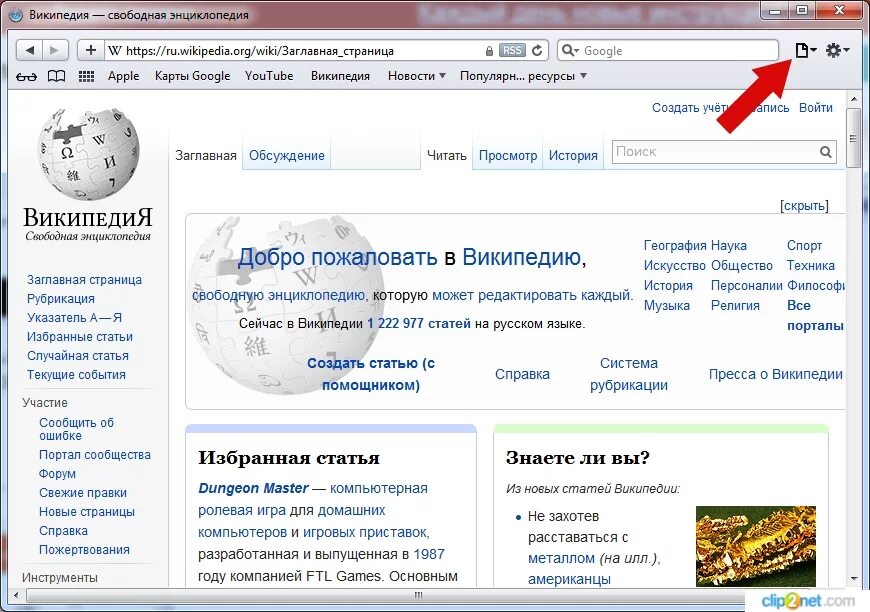Click the vertical scrollbar thumb
This screenshot has height=612, width=870.
[853, 138]
